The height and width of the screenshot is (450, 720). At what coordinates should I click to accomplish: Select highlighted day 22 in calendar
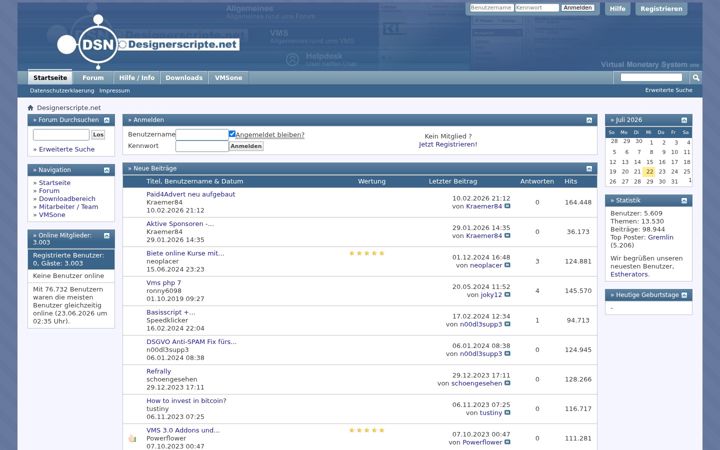point(649,172)
